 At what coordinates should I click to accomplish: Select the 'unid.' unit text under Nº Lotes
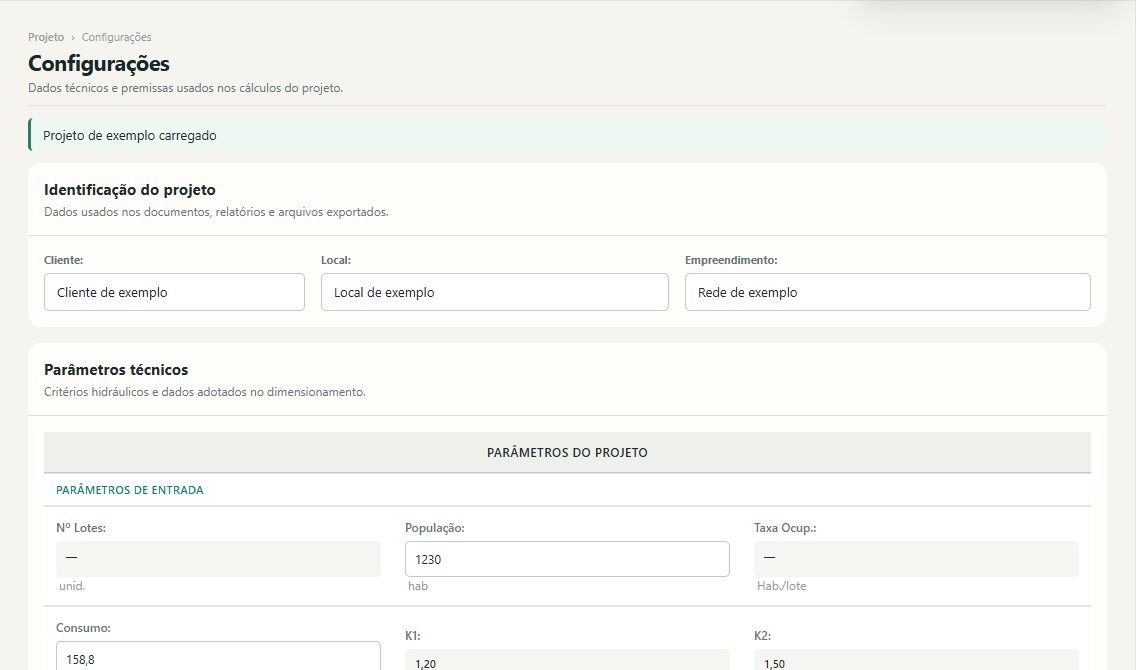tap(72, 586)
